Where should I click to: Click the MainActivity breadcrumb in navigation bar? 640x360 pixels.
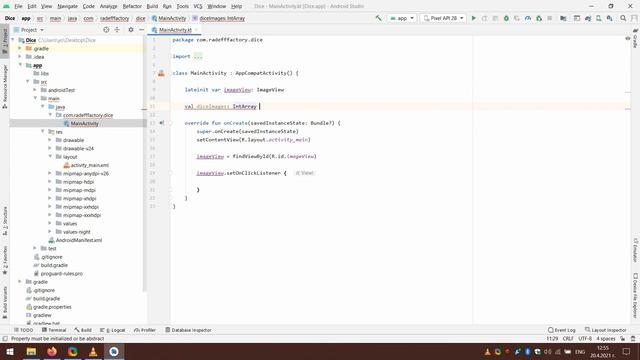coord(169,18)
